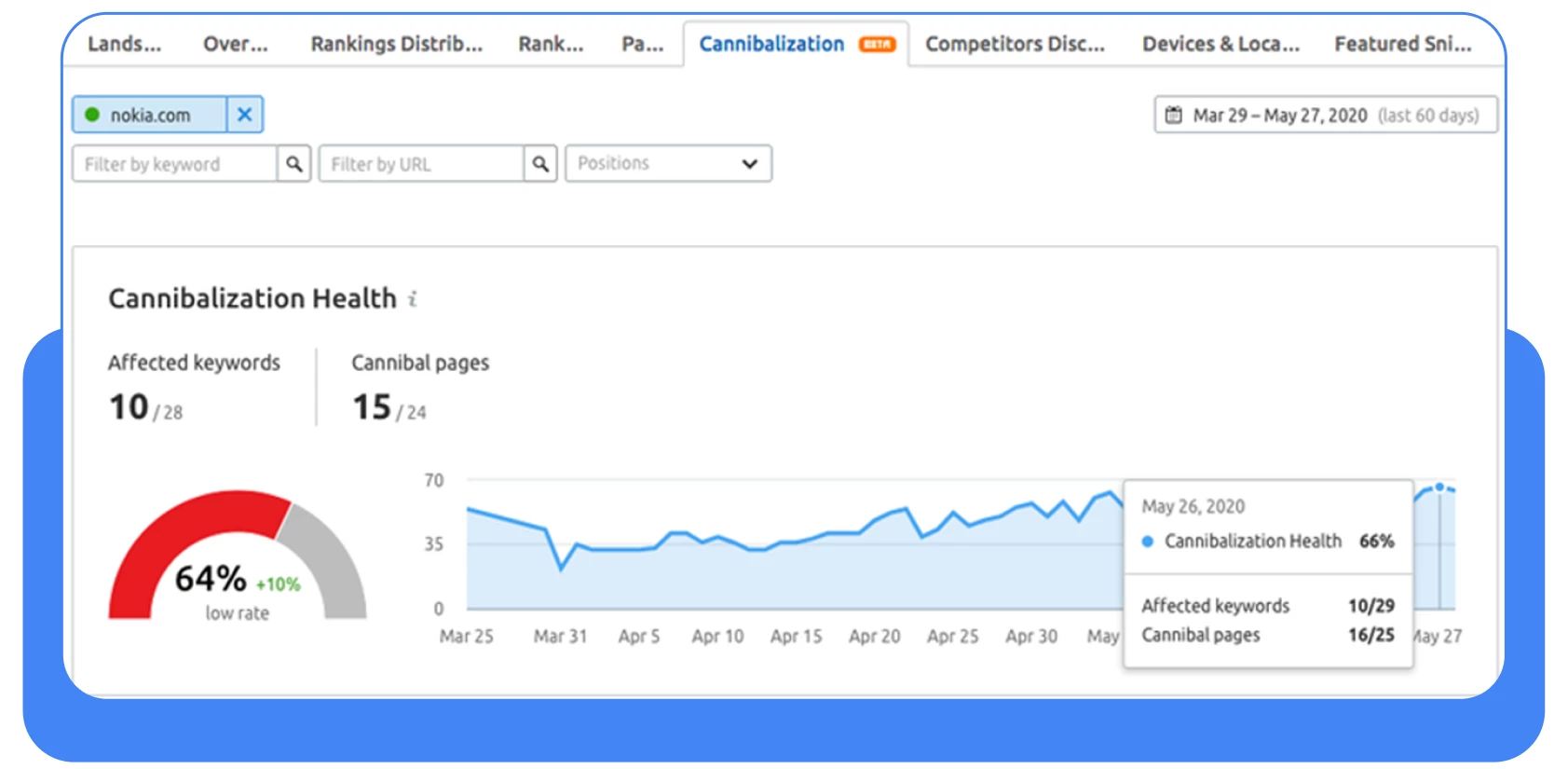The height and width of the screenshot is (769, 1568).
Task: Click the BETA badge on Cannibalization tab
Action: click(877, 44)
